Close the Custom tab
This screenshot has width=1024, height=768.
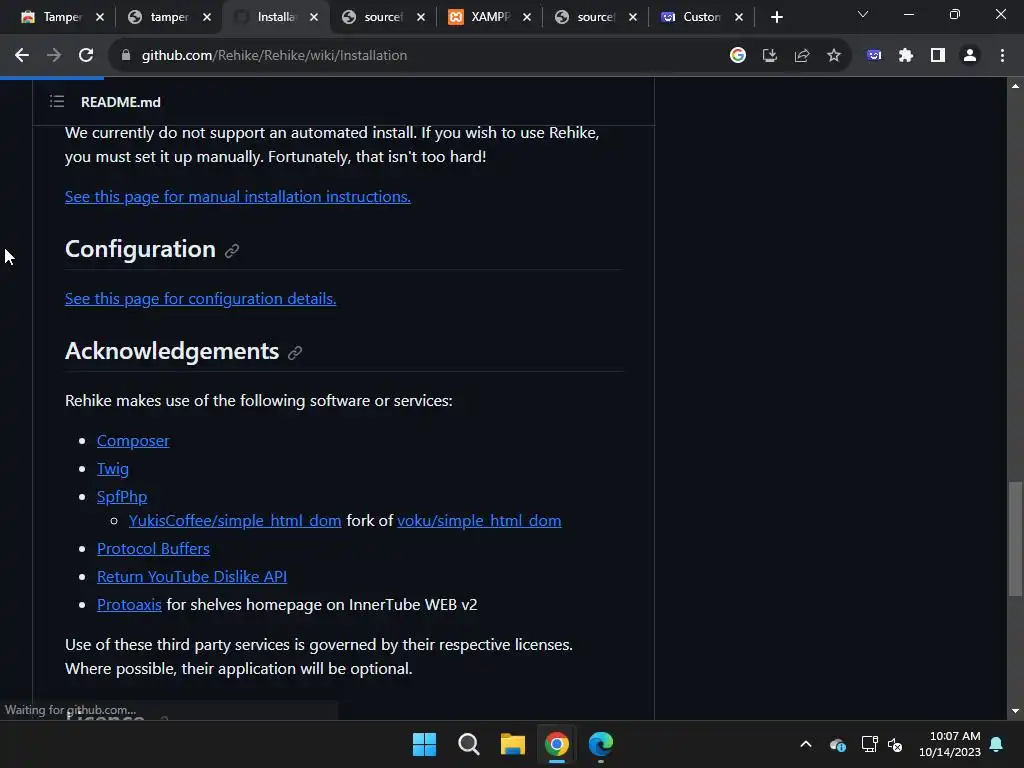[x=739, y=17]
